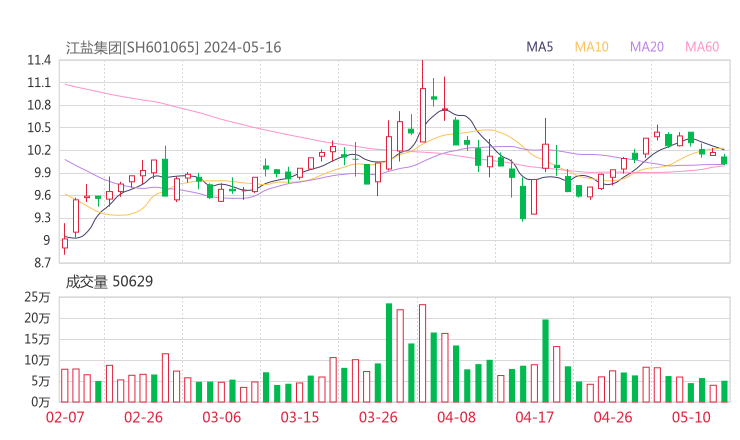Viewport: 740px width, 440px height.
Task: Click the 04-17 date axis label
Action: [x=534, y=417]
